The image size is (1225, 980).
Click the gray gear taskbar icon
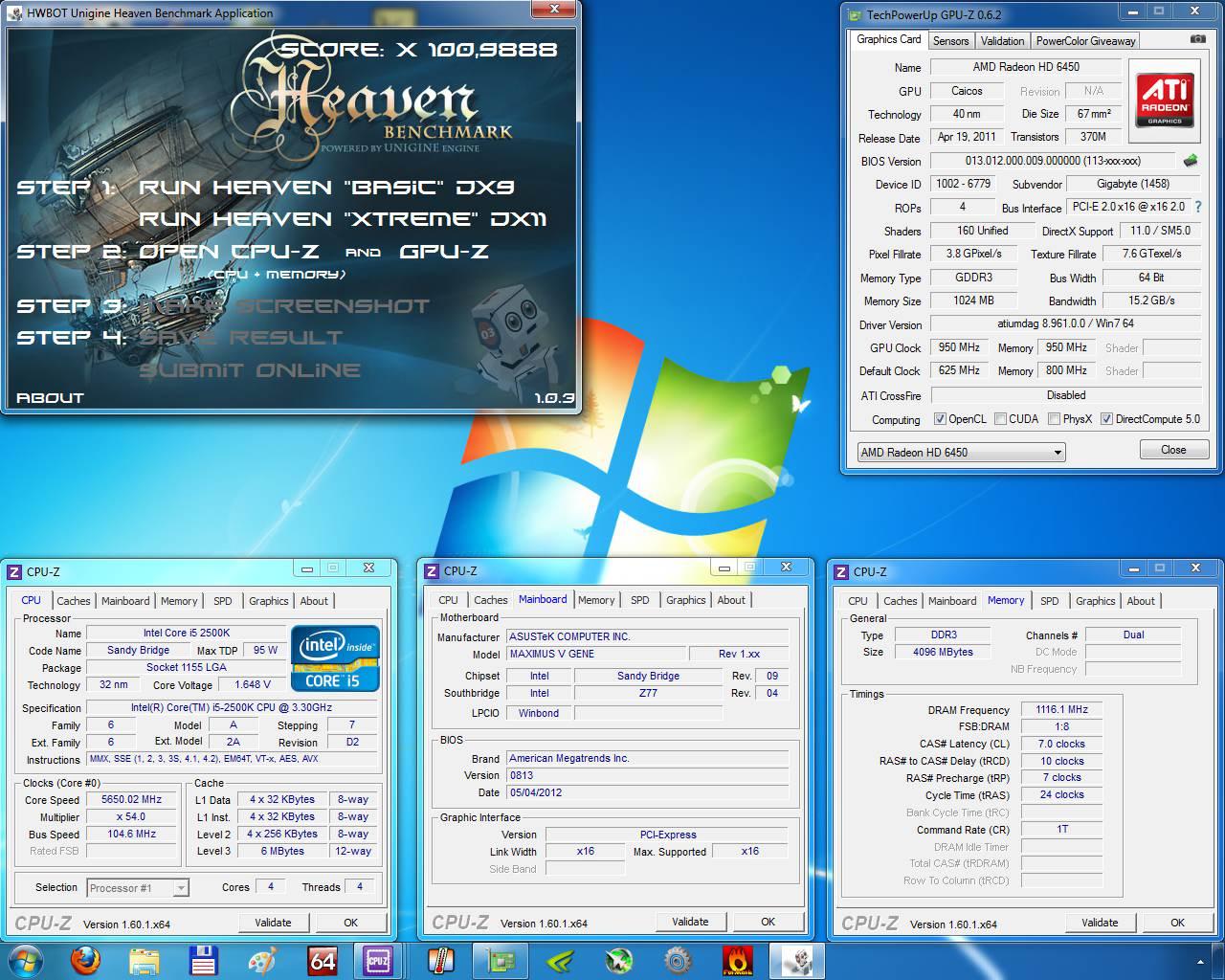click(678, 960)
